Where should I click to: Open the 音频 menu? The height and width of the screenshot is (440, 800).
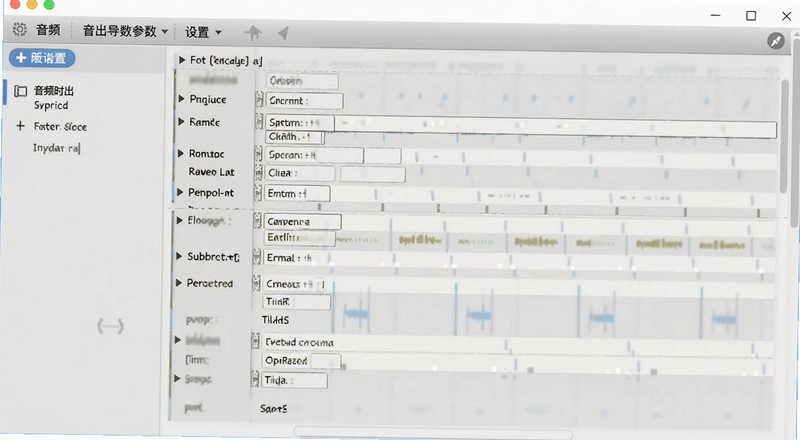48,30
